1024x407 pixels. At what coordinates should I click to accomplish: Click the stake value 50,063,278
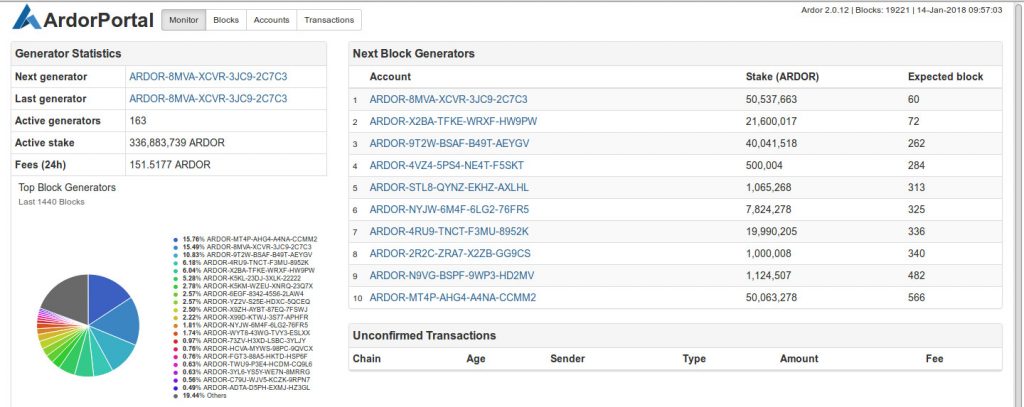pyautogui.click(x=771, y=297)
